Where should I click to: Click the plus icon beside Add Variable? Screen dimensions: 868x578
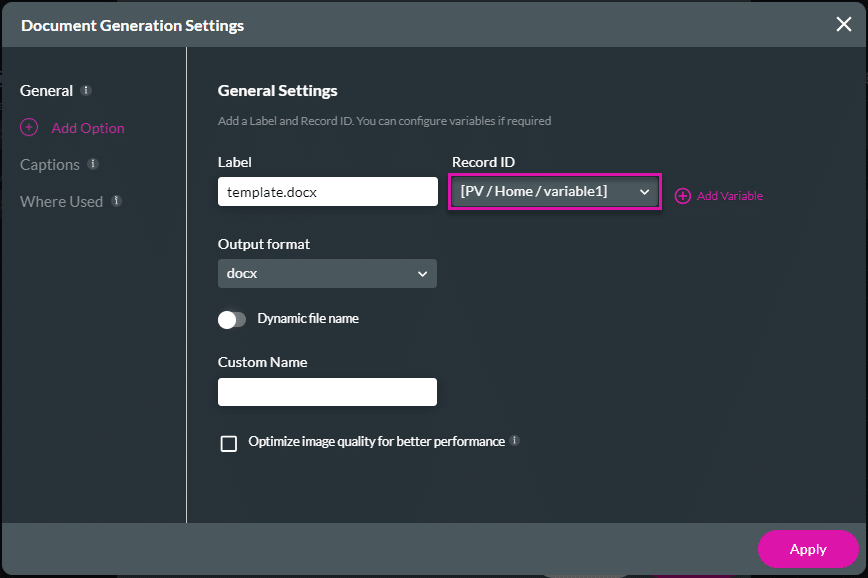pyautogui.click(x=681, y=196)
